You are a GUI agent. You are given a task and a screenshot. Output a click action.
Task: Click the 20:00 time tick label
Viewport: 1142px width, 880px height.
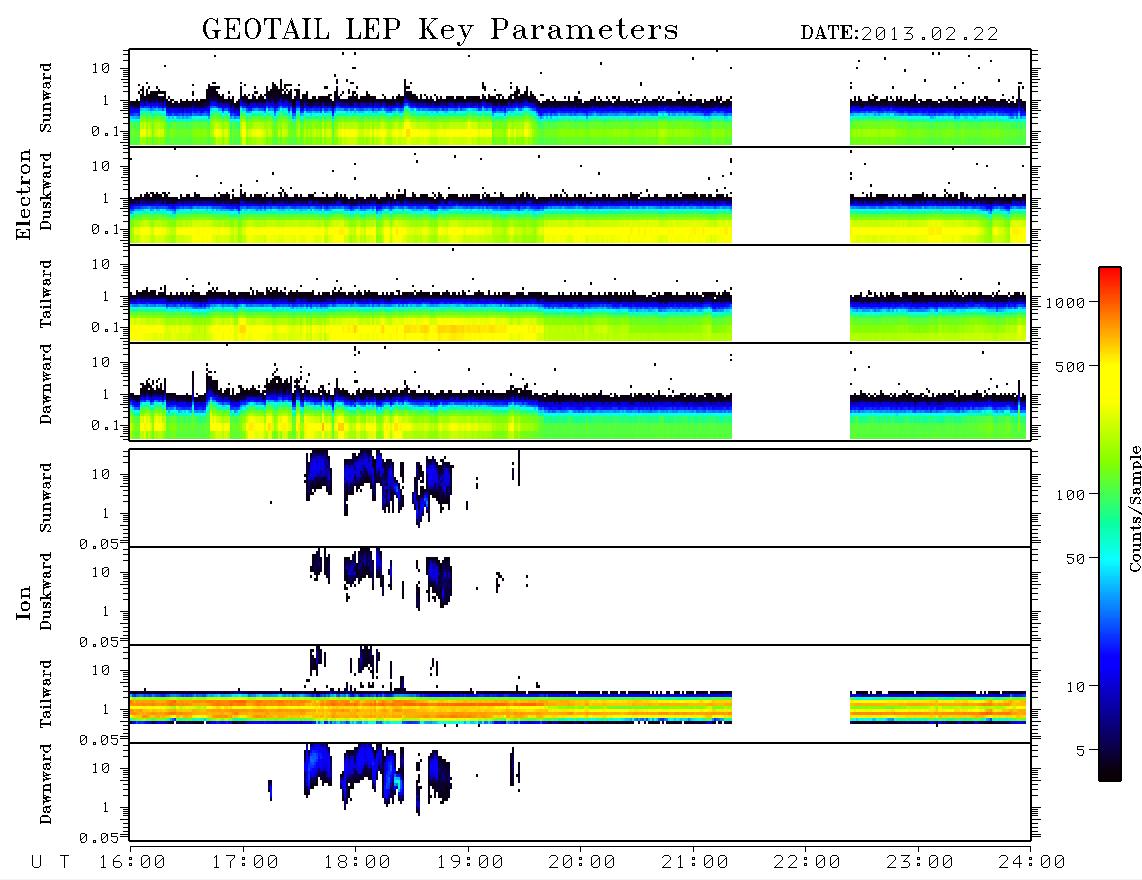pos(582,862)
